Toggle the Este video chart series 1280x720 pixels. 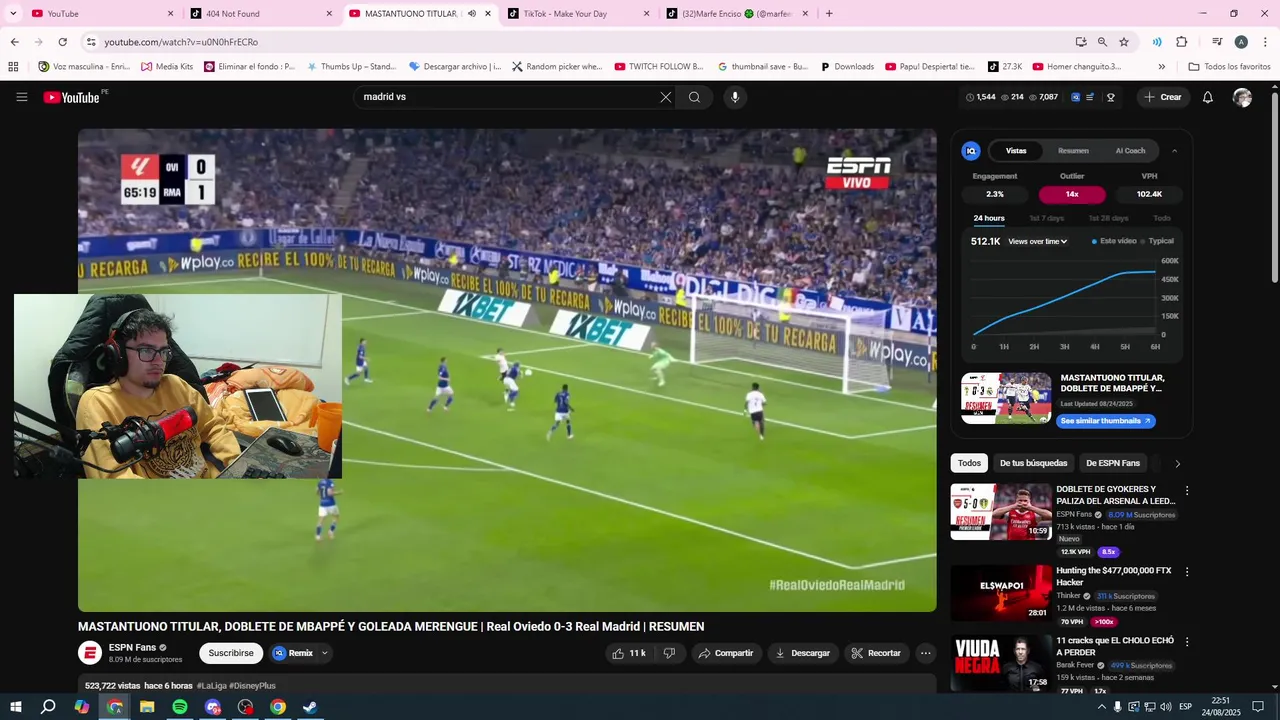[1114, 241]
